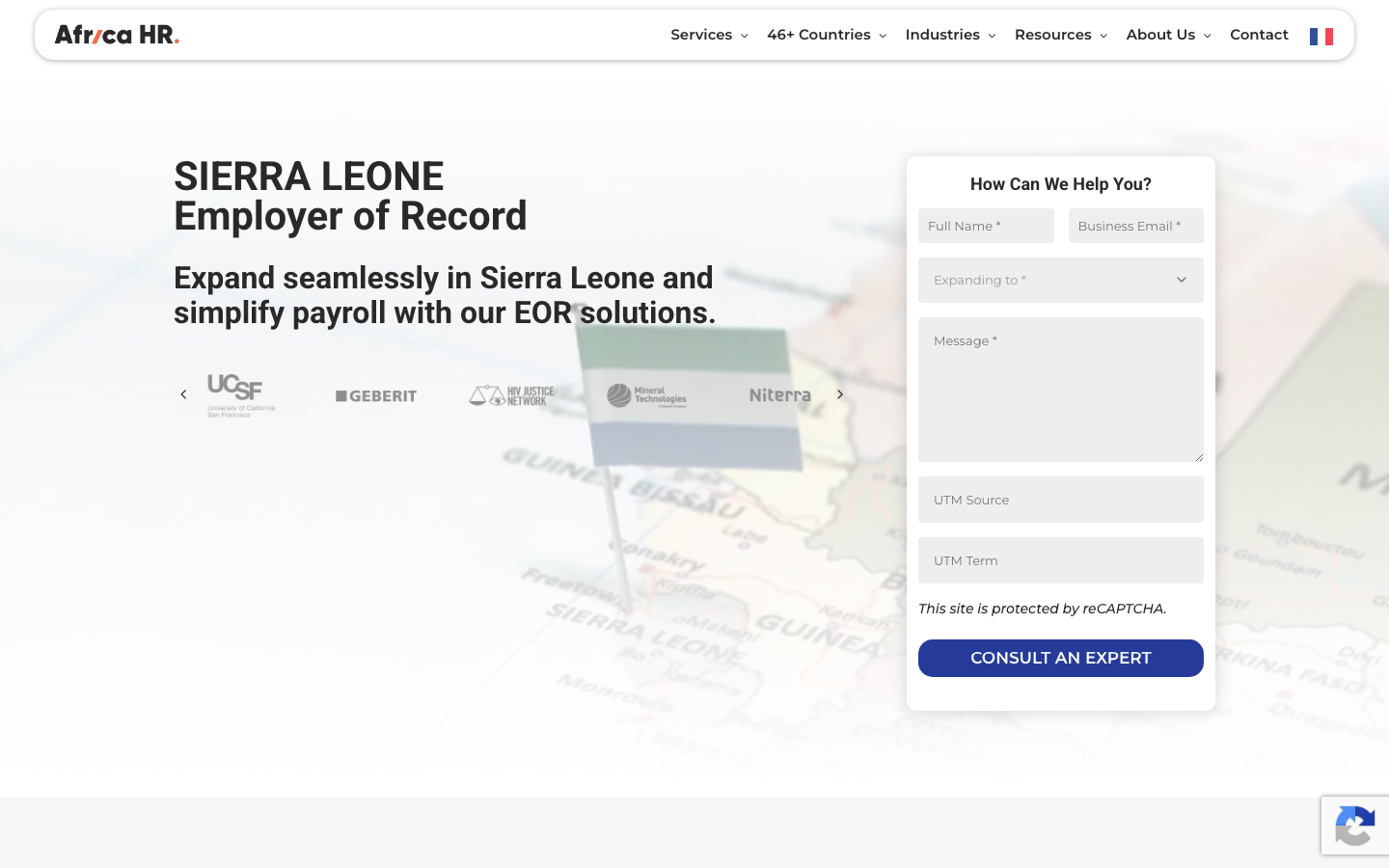Screen dimensions: 1389x868
Task: Focus the UTM Source field
Action: point(1061,500)
